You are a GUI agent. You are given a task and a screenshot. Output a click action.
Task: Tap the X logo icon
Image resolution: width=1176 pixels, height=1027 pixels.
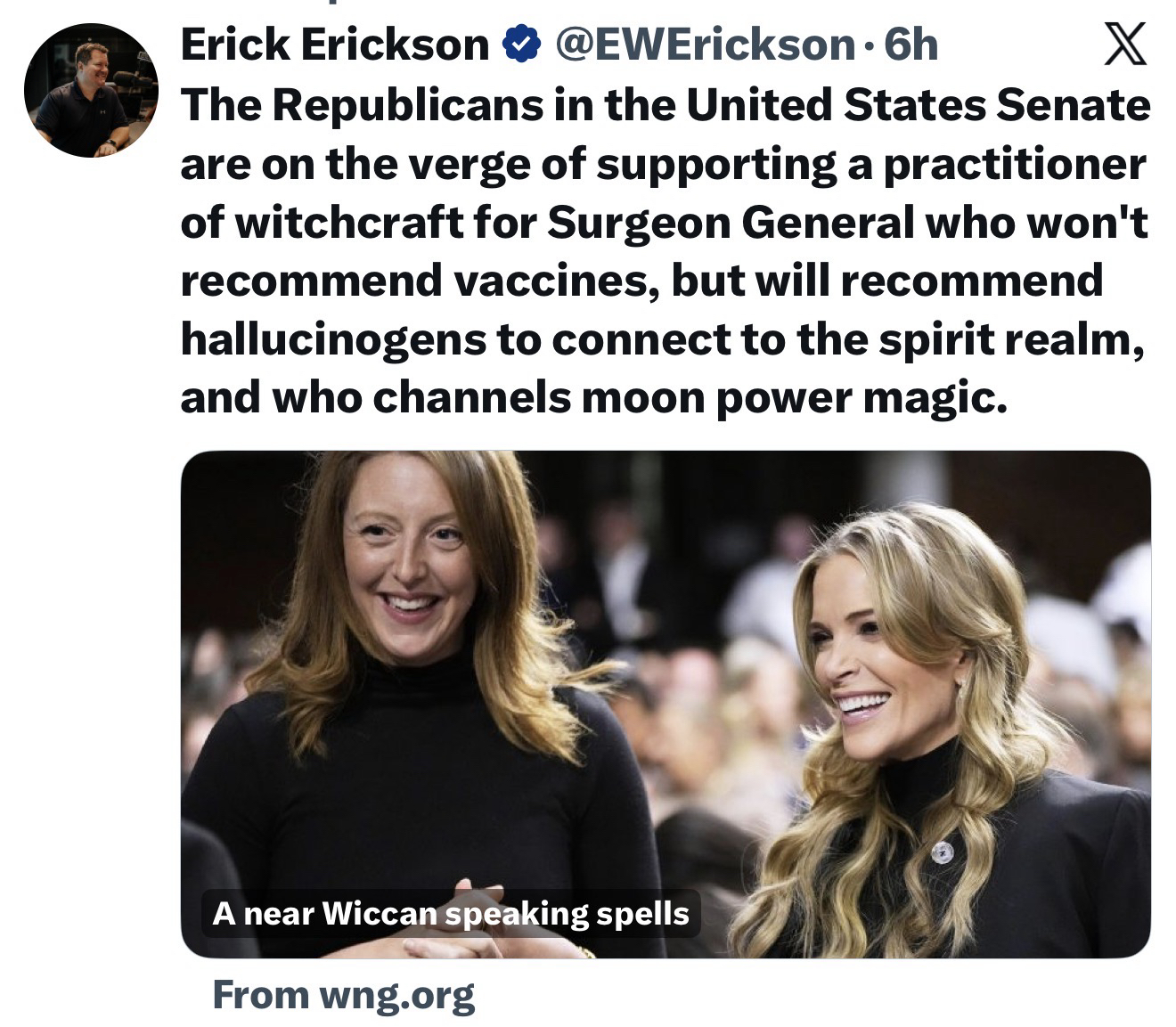[x=1126, y=45]
